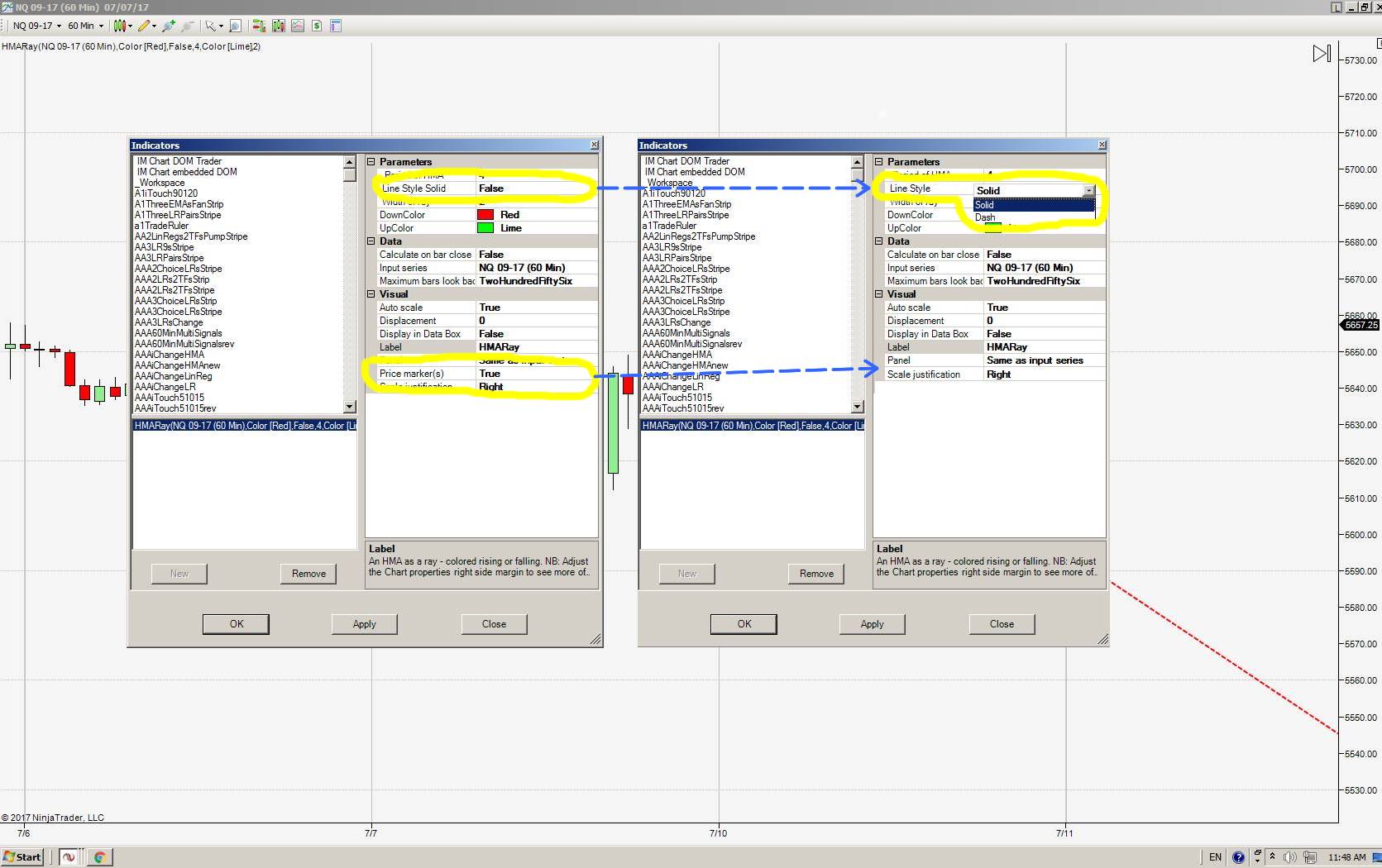
Task: Click the 5657.25 price marker on axis
Action: [x=1360, y=325]
